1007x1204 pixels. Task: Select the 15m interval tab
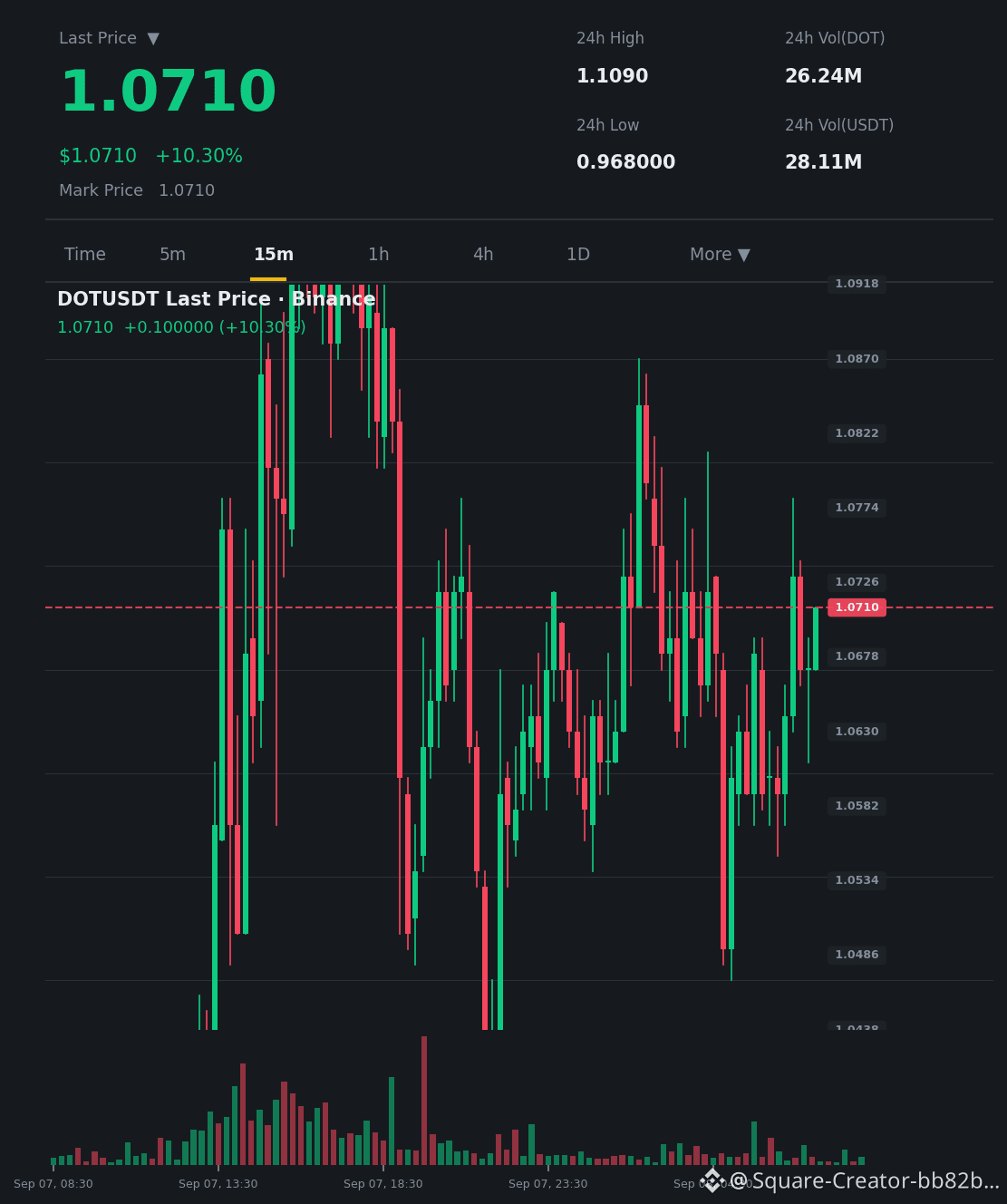(274, 255)
